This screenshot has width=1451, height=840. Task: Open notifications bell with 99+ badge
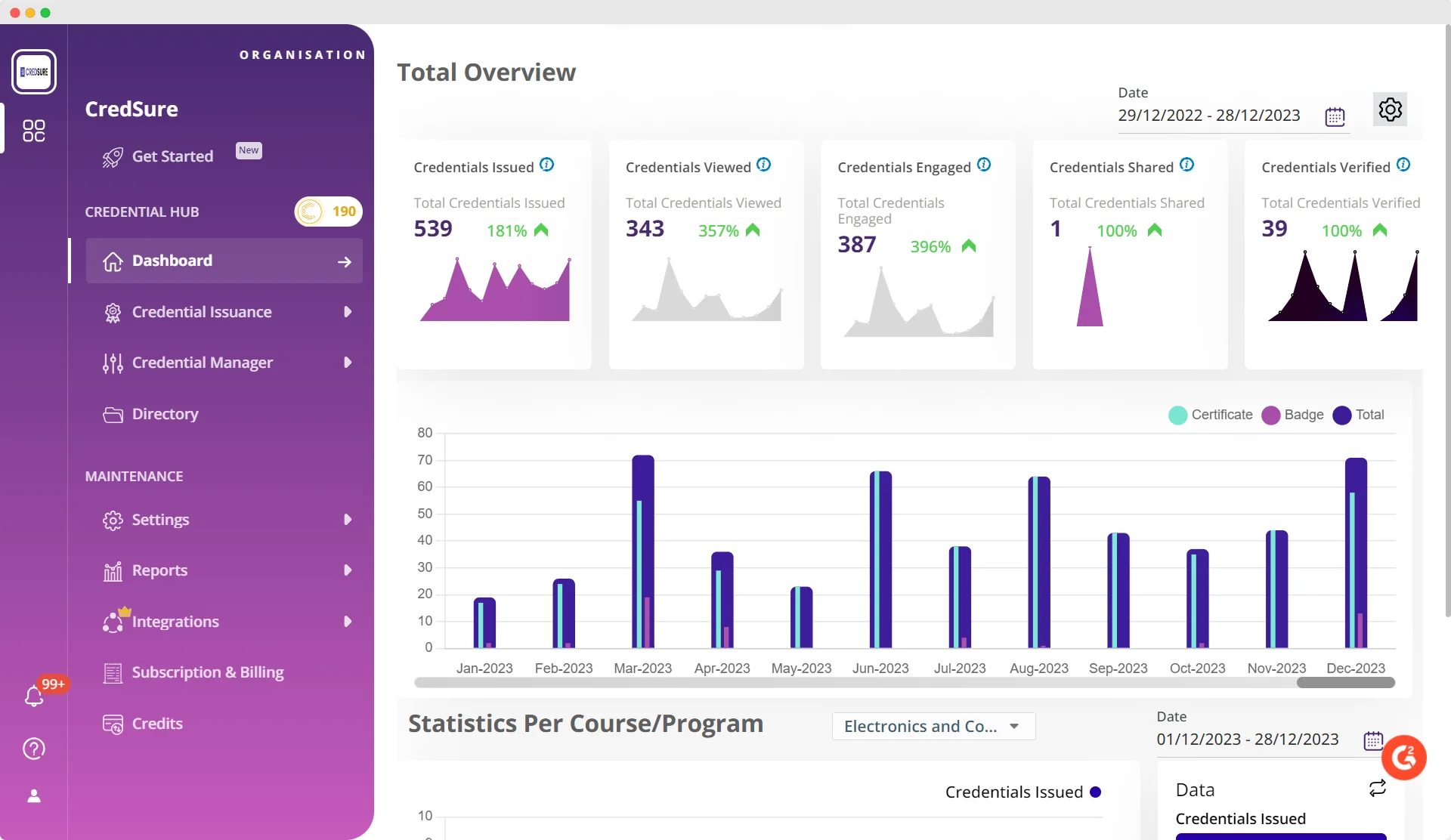[x=34, y=696]
